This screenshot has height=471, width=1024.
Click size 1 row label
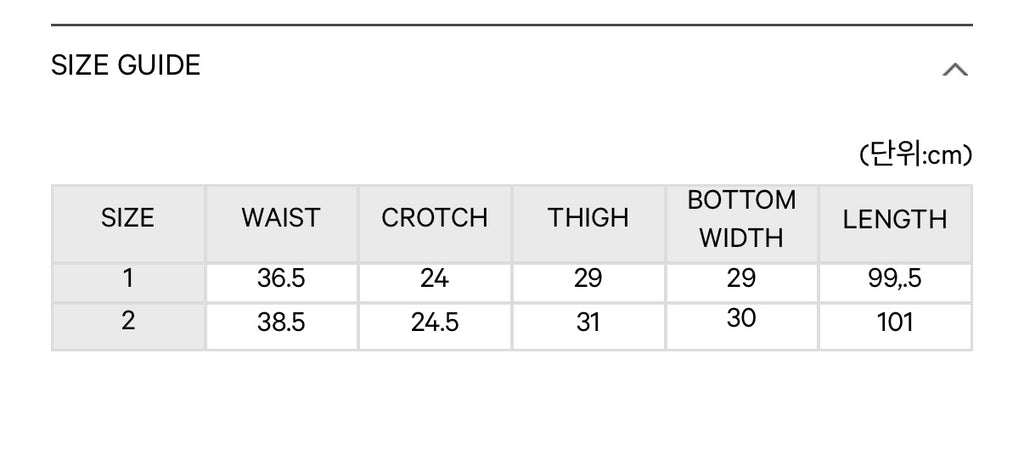128,283
